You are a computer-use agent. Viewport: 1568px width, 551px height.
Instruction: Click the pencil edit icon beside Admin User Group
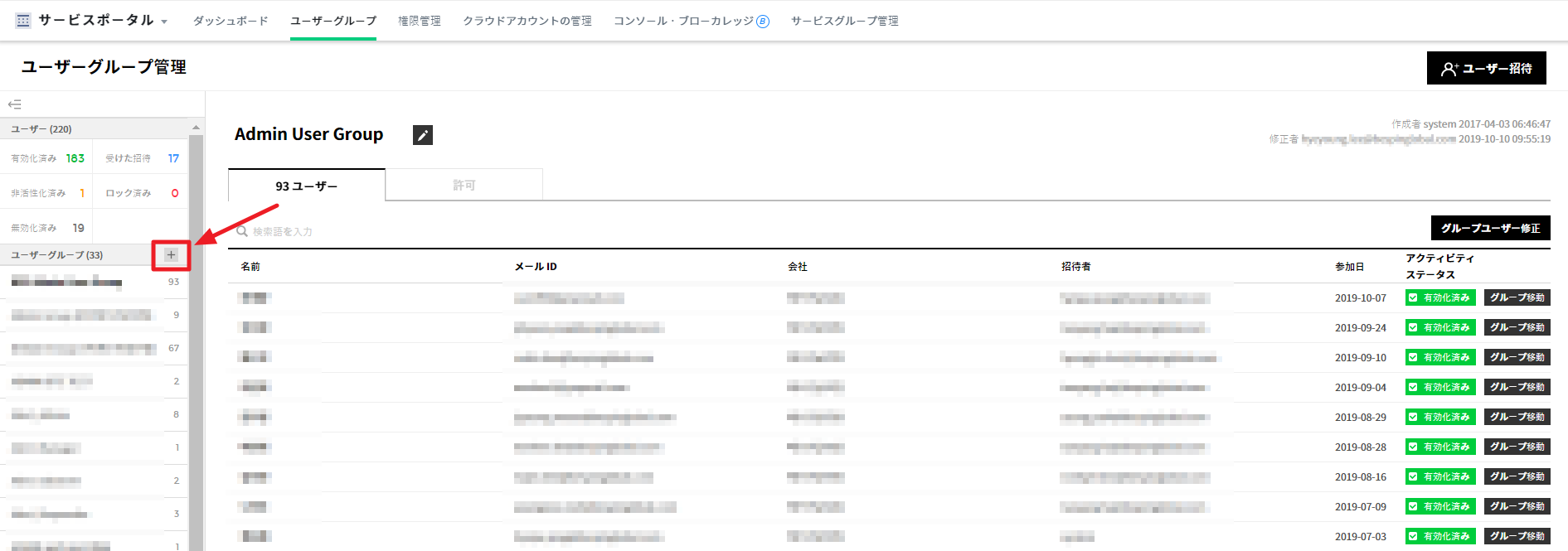tap(423, 135)
